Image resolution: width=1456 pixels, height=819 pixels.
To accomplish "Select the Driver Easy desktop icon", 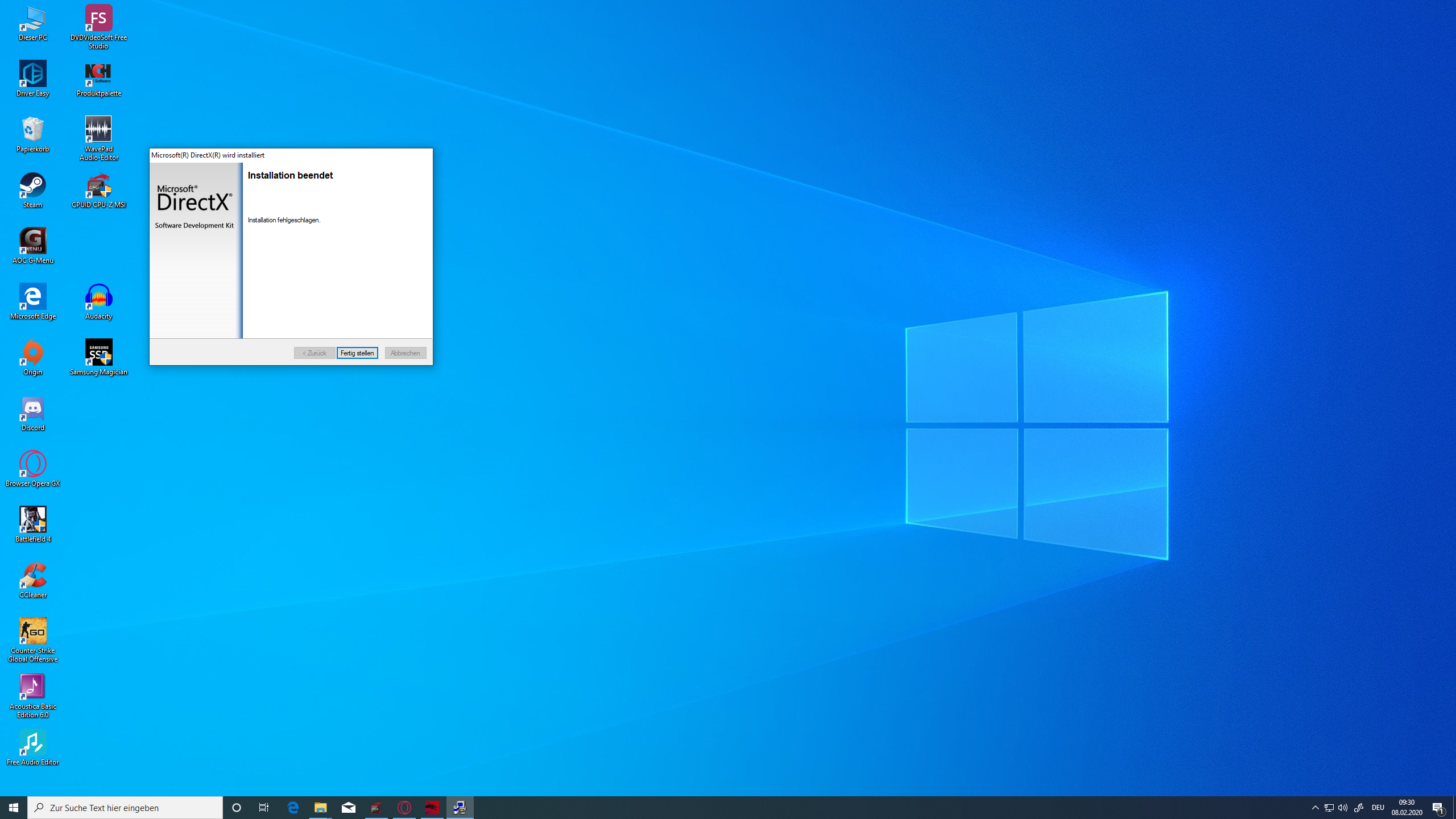I will pyautogui.click(x=32, y=77).
